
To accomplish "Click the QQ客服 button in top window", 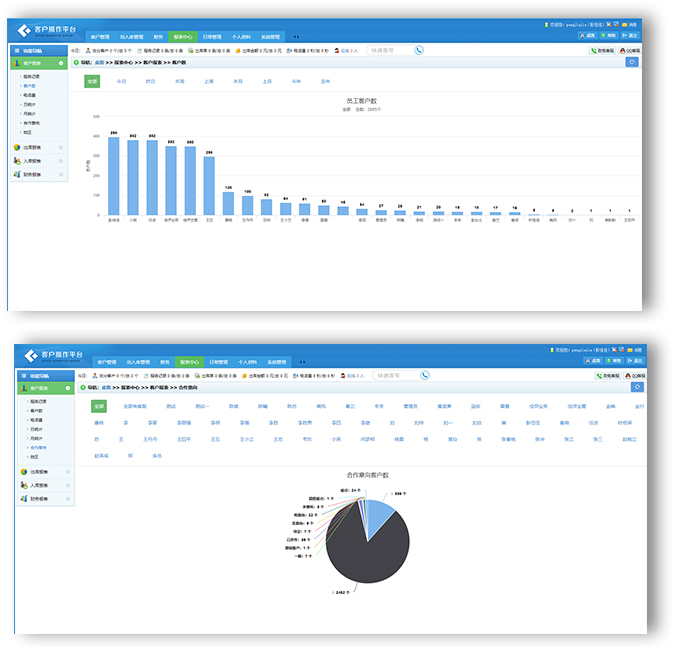I will 629,50.
